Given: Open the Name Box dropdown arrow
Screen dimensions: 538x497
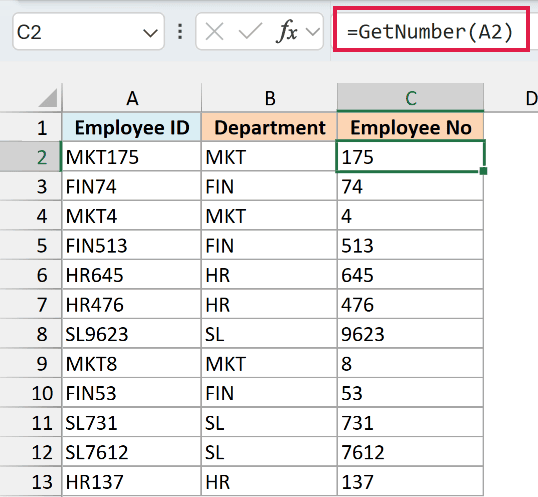Looking at the screenshot, I should pos(150,33).
